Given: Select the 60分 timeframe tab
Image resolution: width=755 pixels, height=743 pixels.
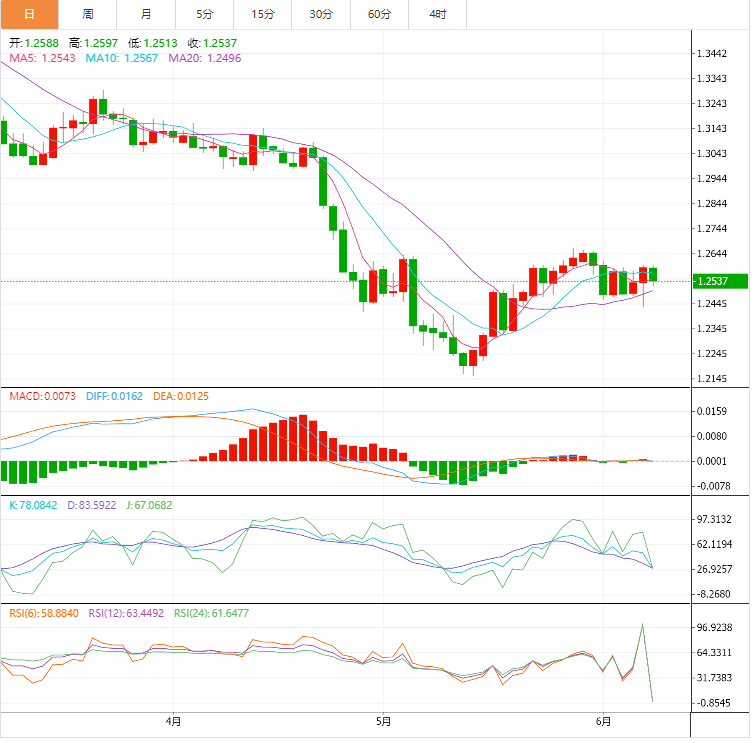Looking at the screenshot, I should (379, 14).
